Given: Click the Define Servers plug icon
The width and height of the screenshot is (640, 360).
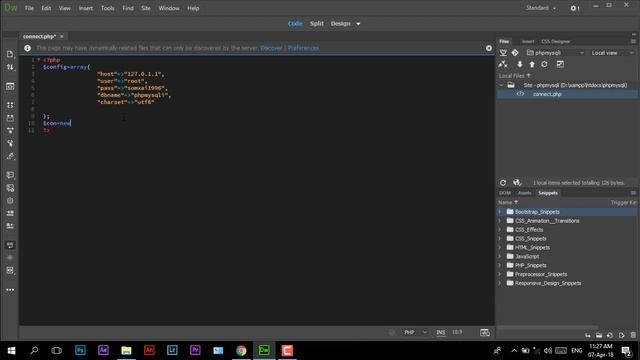Looking at the screenshot, I should click(x=503, y=53).
